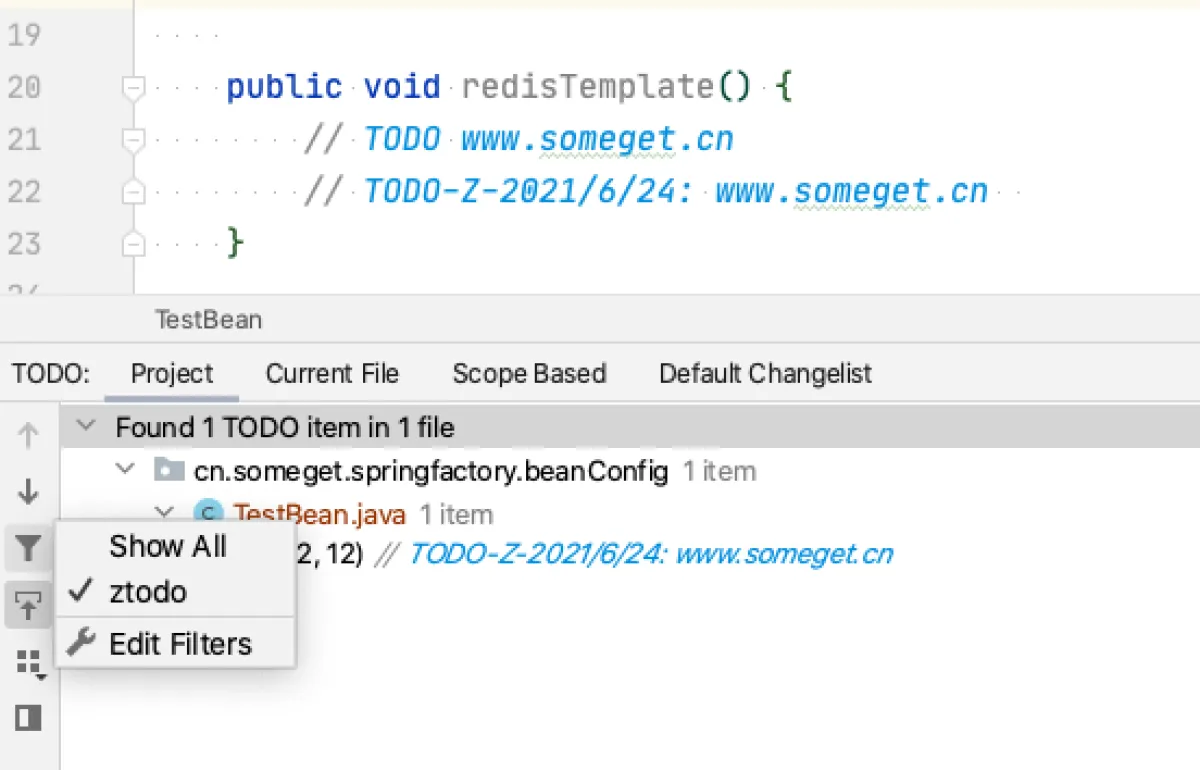Click the Previous TODO up arrow

coord(28,435)
